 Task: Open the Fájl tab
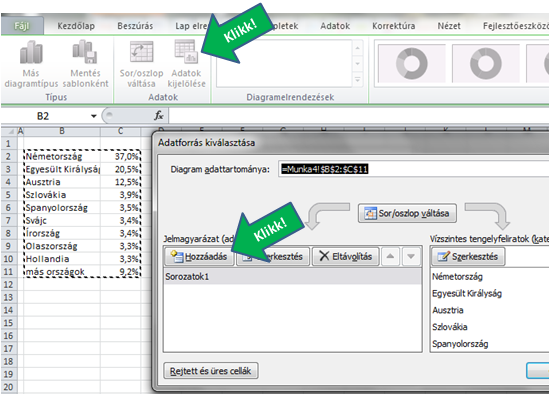22,26
